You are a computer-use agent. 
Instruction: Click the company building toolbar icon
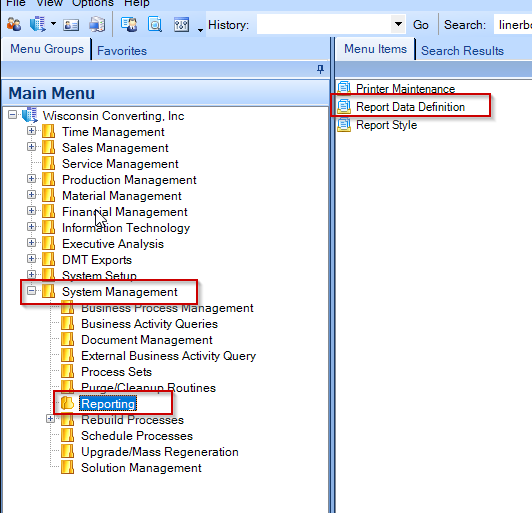[37, 24]
